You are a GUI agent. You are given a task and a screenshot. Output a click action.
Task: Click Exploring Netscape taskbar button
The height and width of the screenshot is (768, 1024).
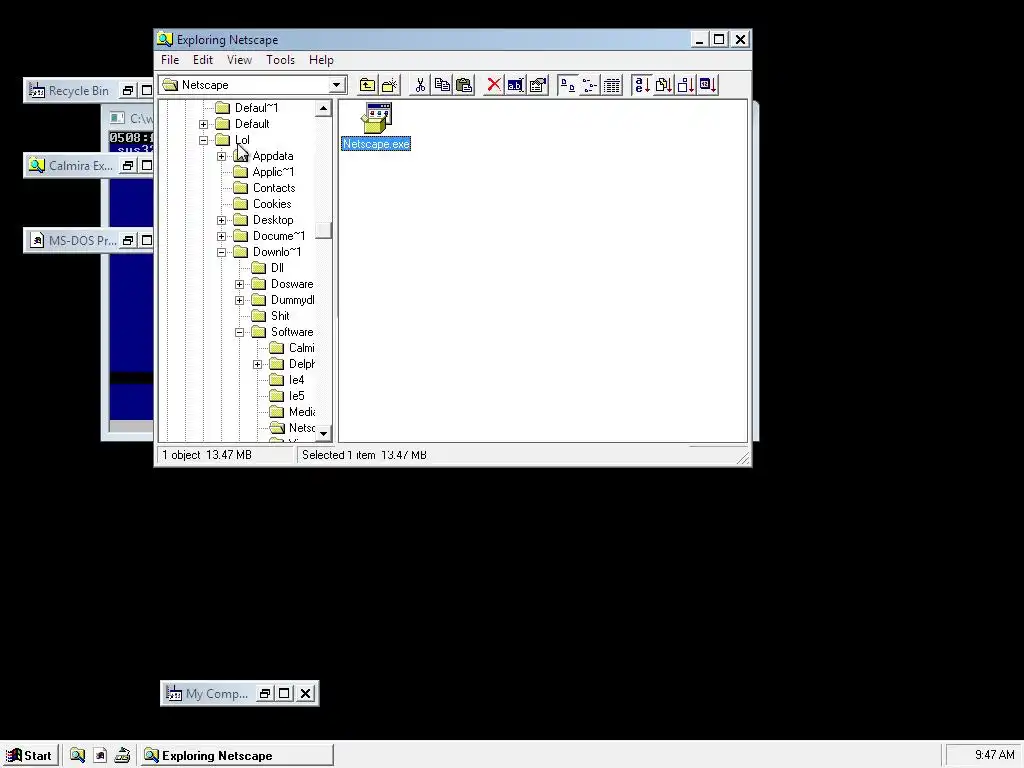pyautogui.click(x=237, y=755)
